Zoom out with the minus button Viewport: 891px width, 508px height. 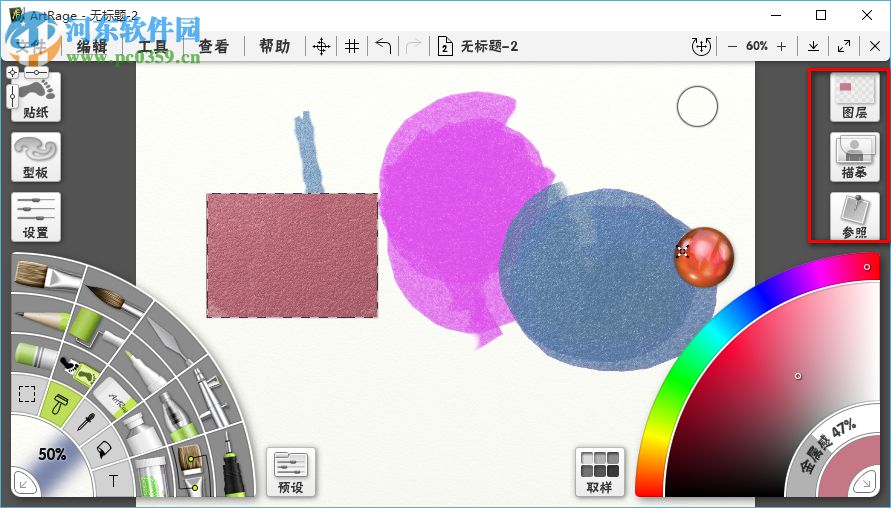(732, 47)
